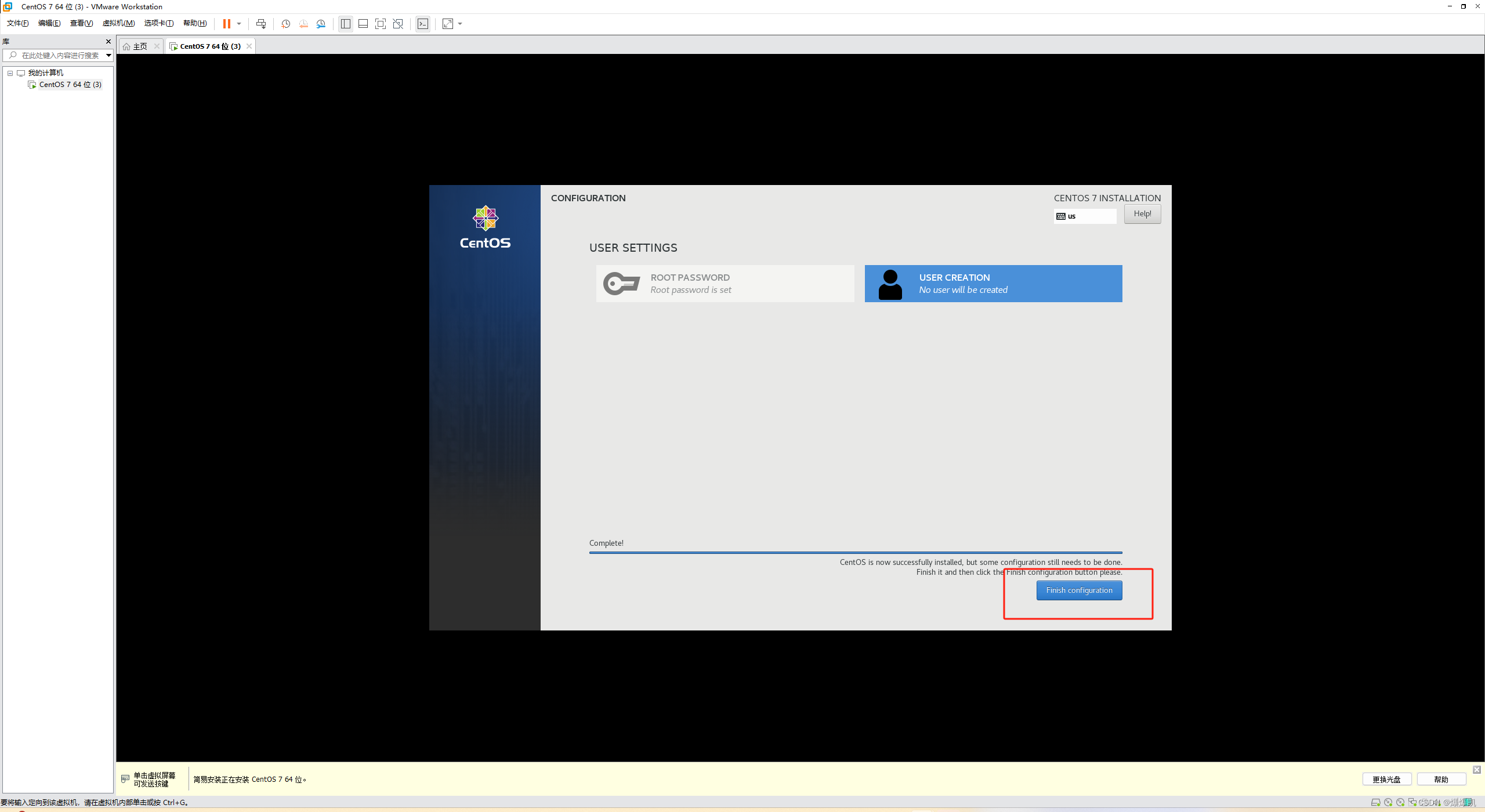Click the hard disk status icon
The width and height of the screenshot is (1485, 812).
tap(1375, 803)
